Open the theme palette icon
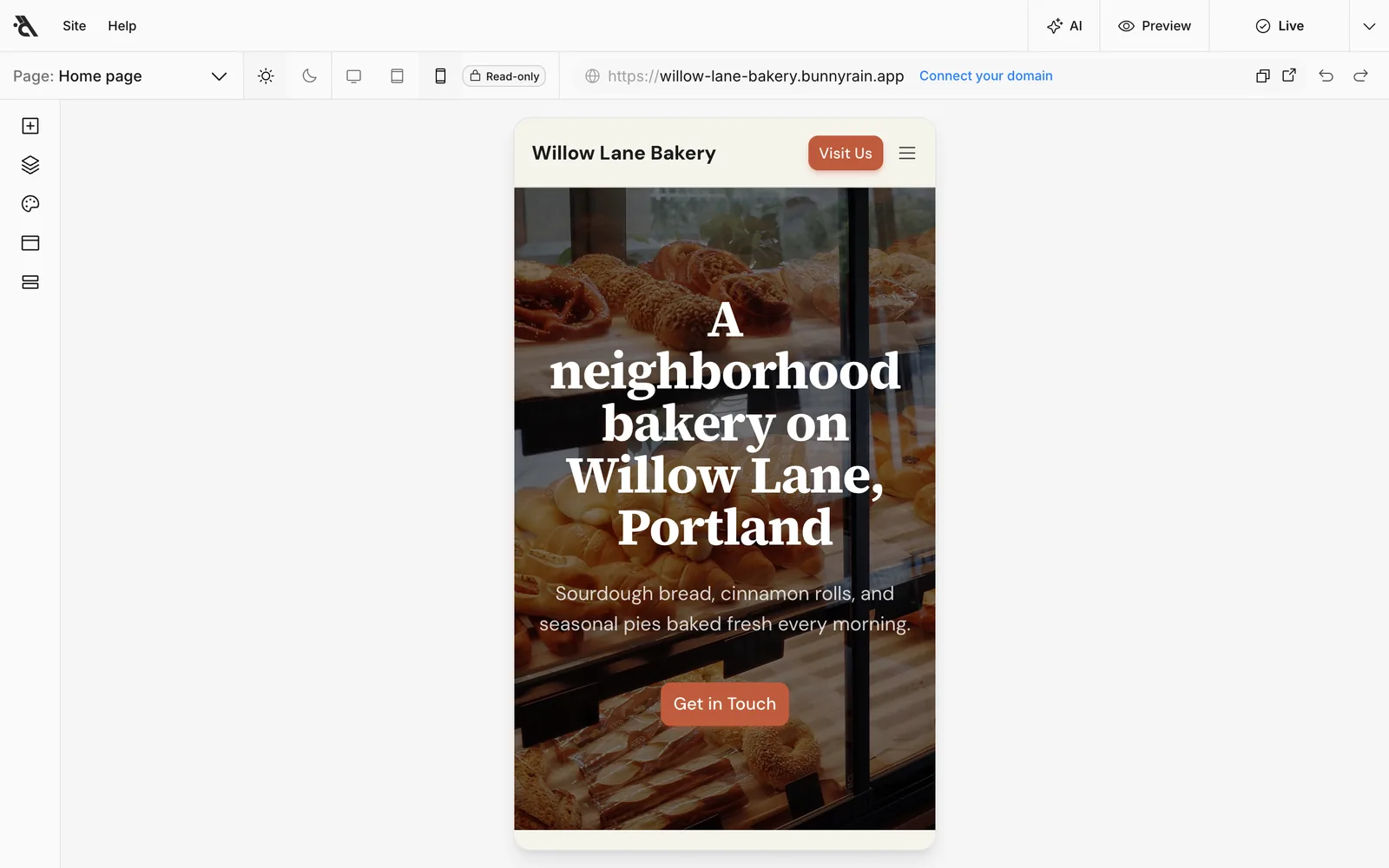1389x868 pixels. pos(30,204)
